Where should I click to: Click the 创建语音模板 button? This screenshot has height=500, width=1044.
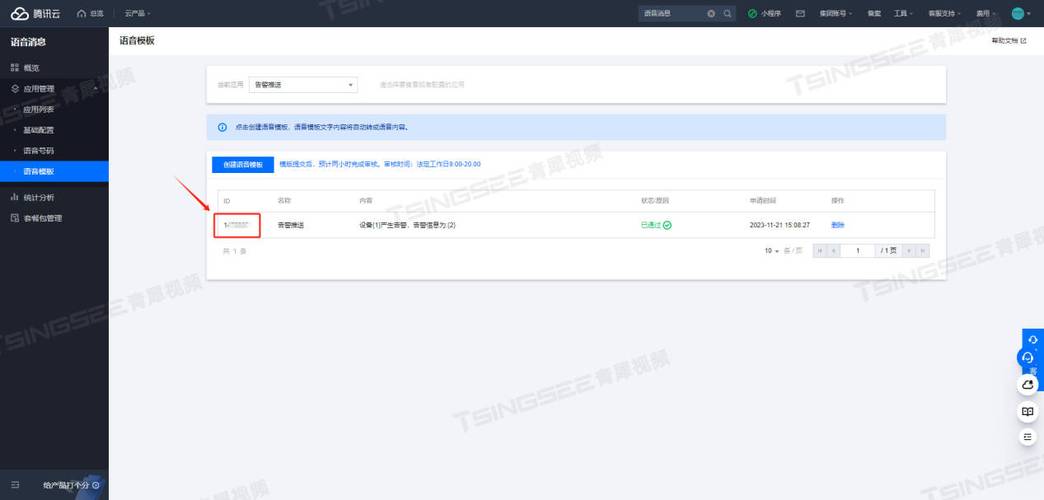[243, 164]
